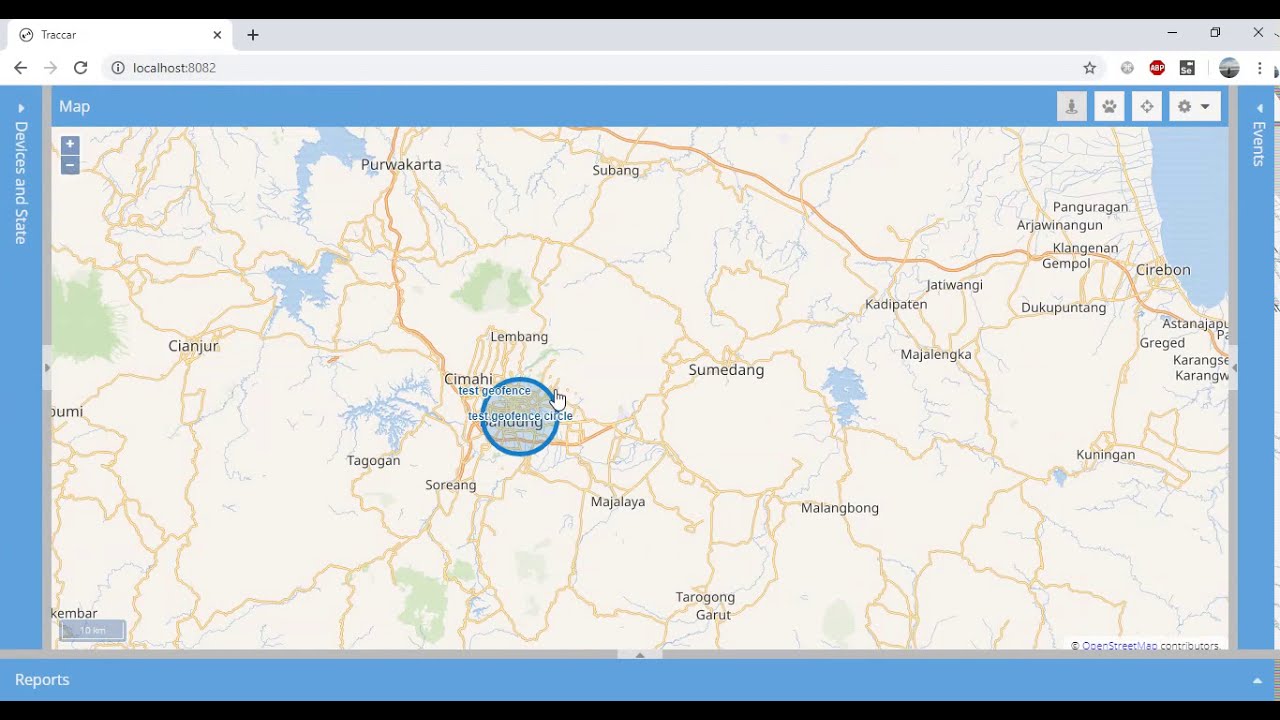Click the Sumedang city label
Image resolution: width=1280 pixels, height=720 pixels.
pyautogui.click(x=726, y=370)
